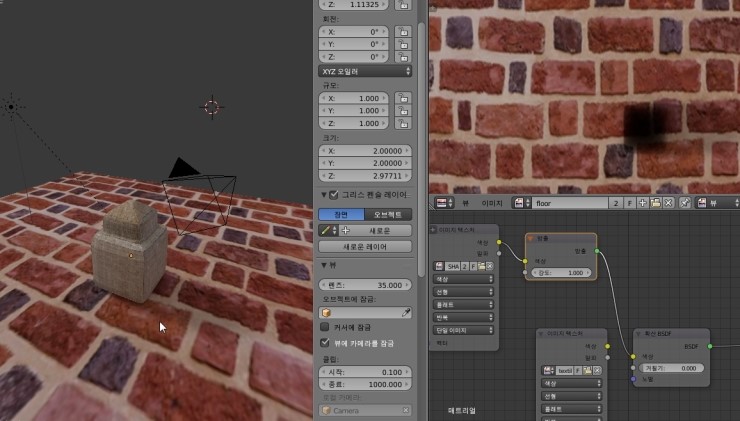Select the stone cube object in viewport
Viewport: 740px width, 421px height.
pos(130,253)
